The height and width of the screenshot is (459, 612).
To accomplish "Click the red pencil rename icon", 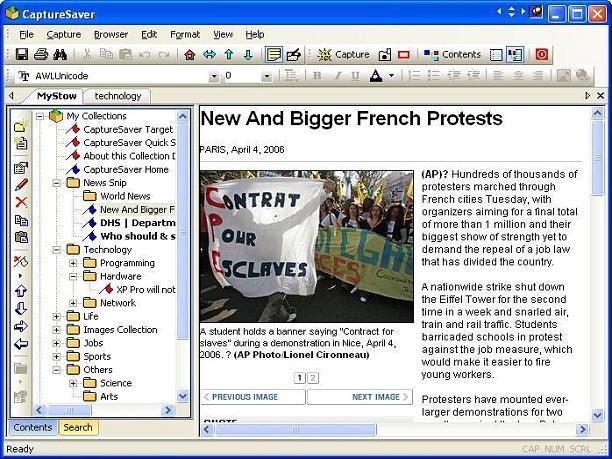I will tap(21, 185).
